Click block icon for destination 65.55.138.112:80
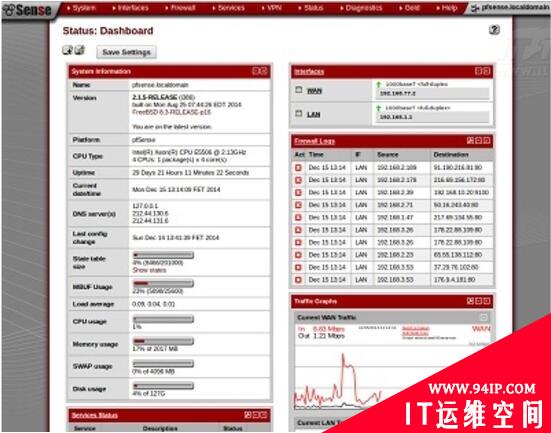551x433 pixels. pos(298,255)
